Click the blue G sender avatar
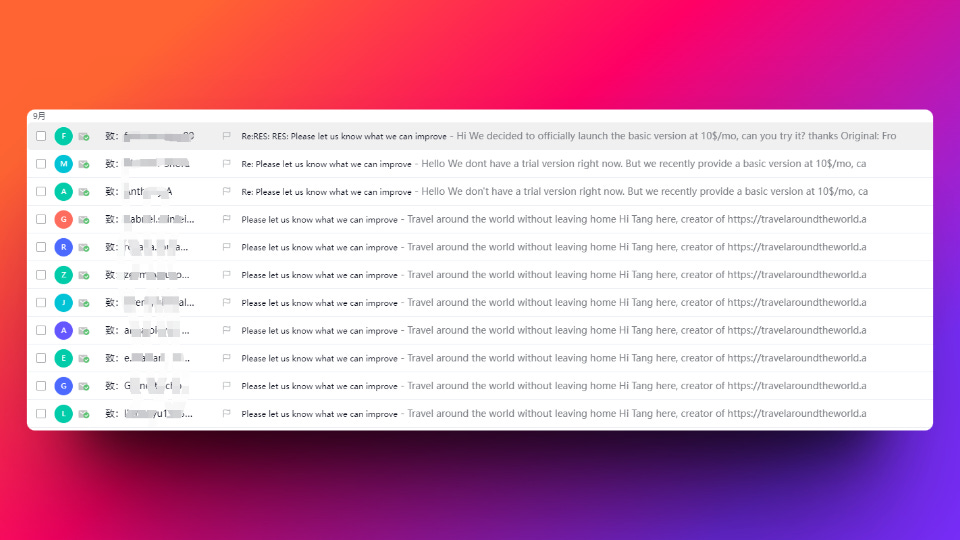960x540 pixels. (x=64, y=386)
